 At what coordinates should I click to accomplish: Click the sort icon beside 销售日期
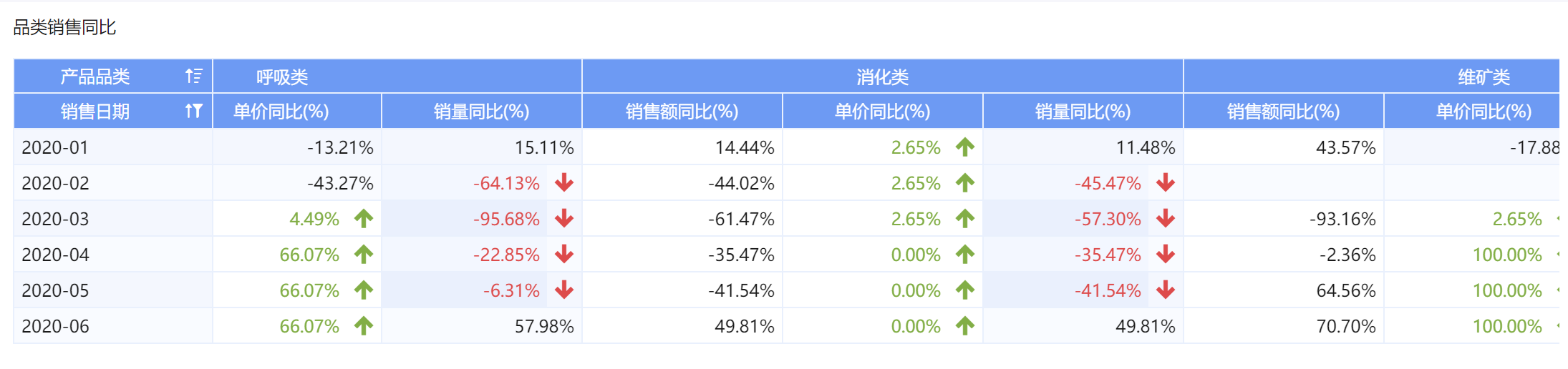pos(193,111)
